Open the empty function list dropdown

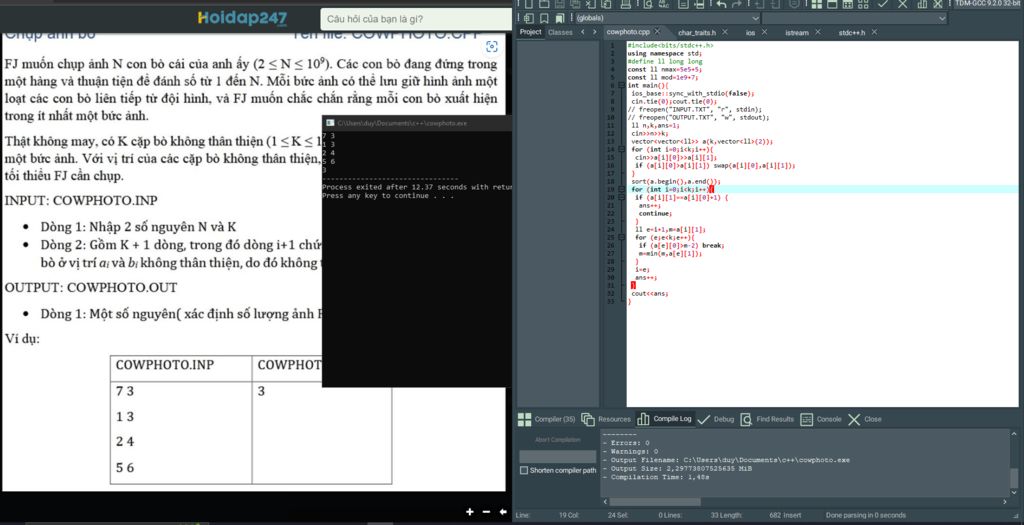click(854, 18)
